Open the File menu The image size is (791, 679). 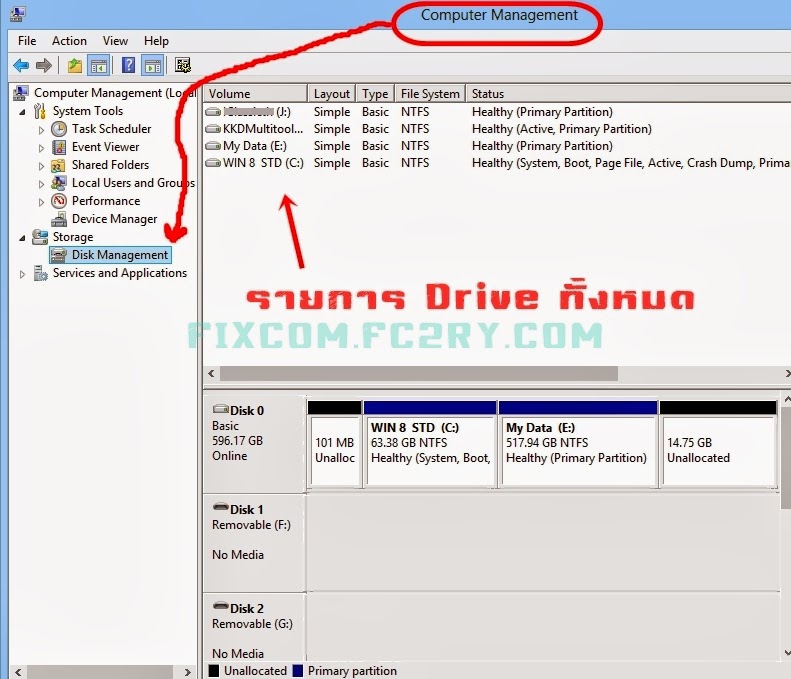[27, 41]
